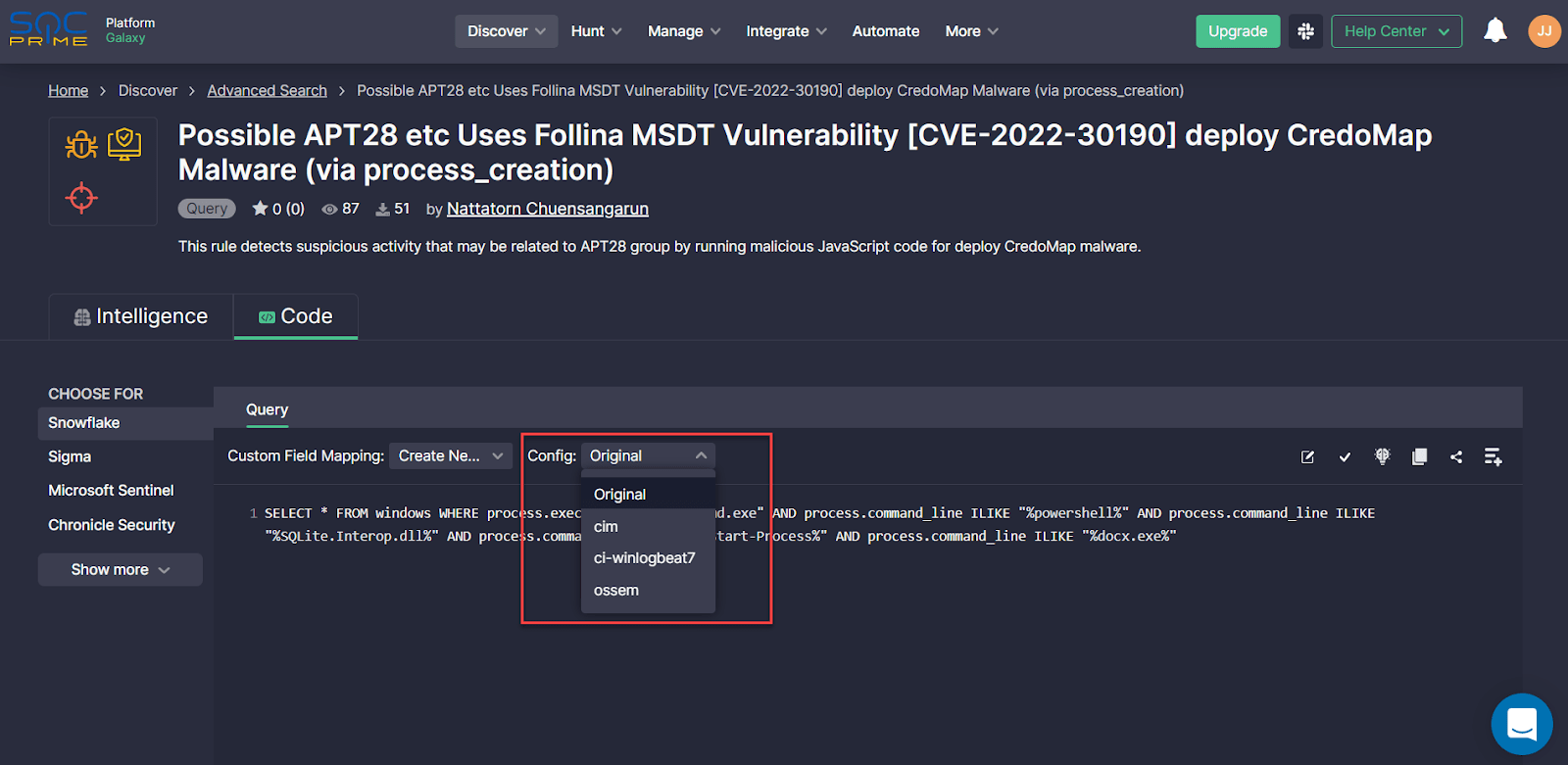Open the Custom Field Mapping dropdown
Viewport: 1568px width, 765px height.
(x=451, y=456)
